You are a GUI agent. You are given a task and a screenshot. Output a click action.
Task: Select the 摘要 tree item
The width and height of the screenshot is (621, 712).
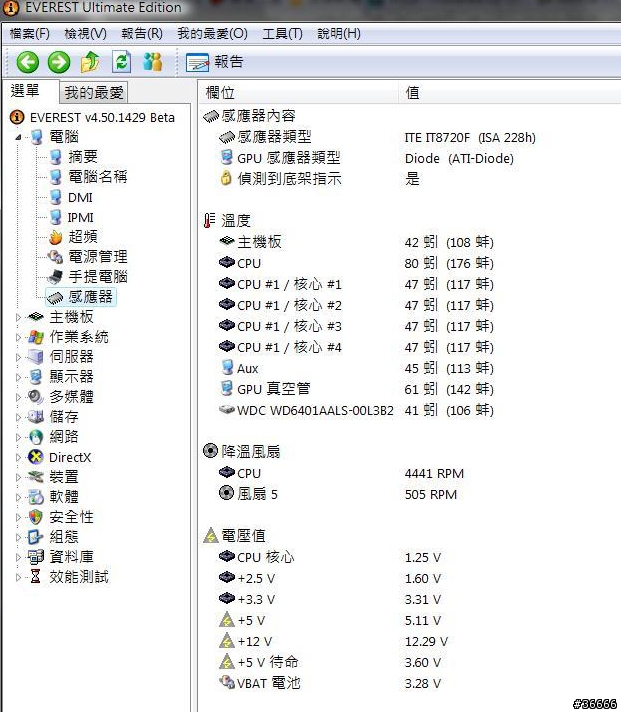(83, 157)
